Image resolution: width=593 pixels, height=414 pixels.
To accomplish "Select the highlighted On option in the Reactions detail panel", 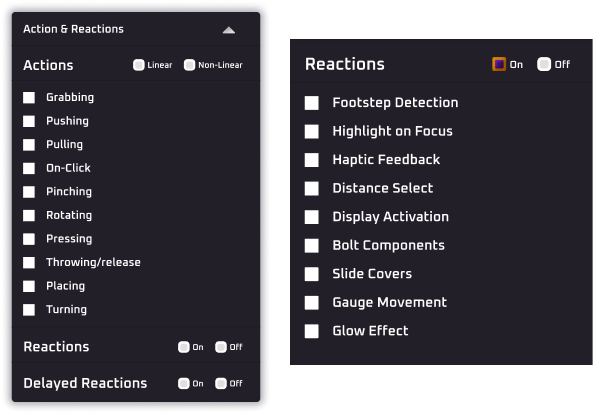I will pos(499,64).
